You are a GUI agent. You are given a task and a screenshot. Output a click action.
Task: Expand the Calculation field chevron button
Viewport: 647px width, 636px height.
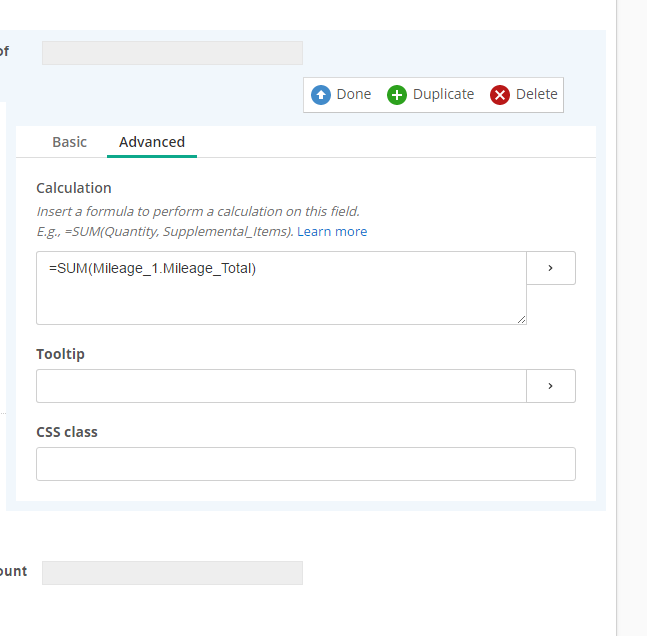[551, 268]
